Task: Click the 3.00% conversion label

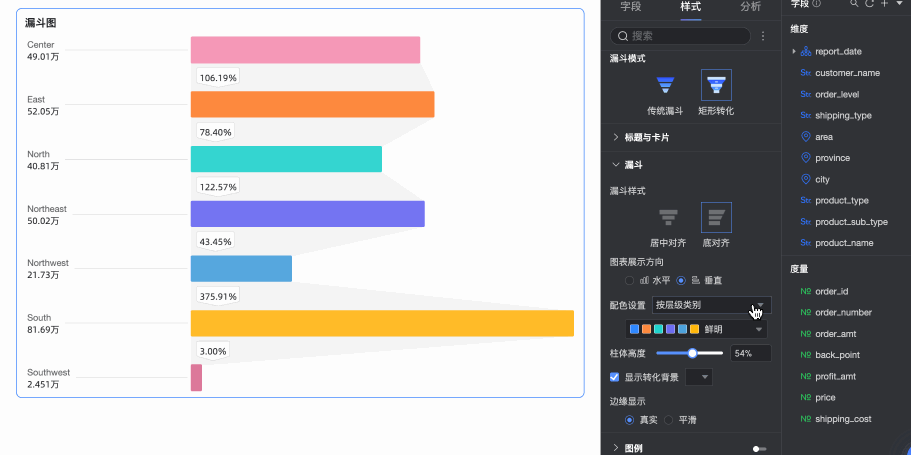Action: pos(213,351)
